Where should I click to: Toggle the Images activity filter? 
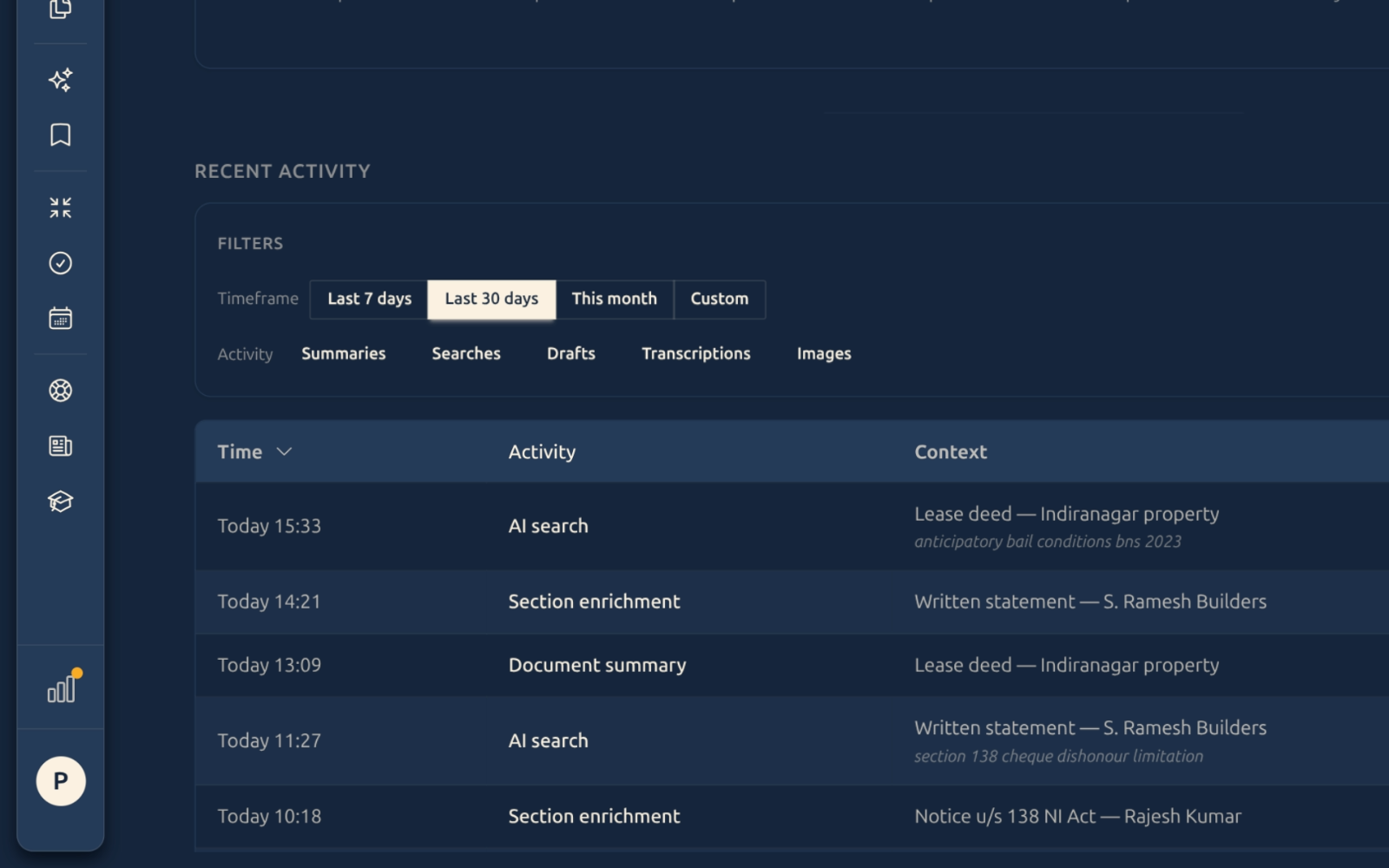[x=824, y=353]
